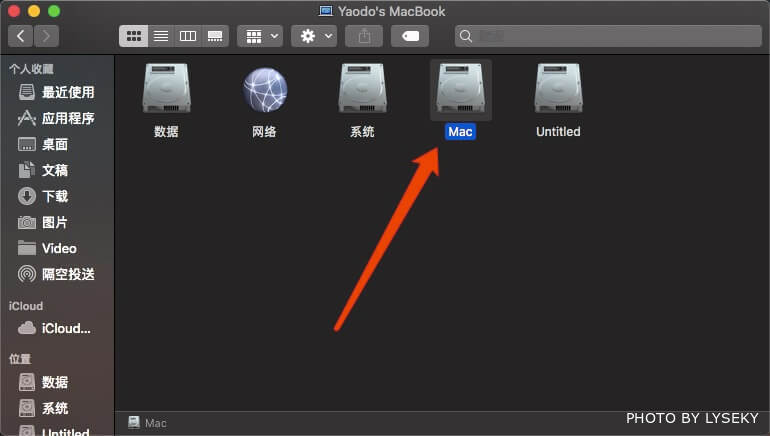Open iCloud Drive in the sidebar
This screenshot has width=770, height=436.
point(57,328)
